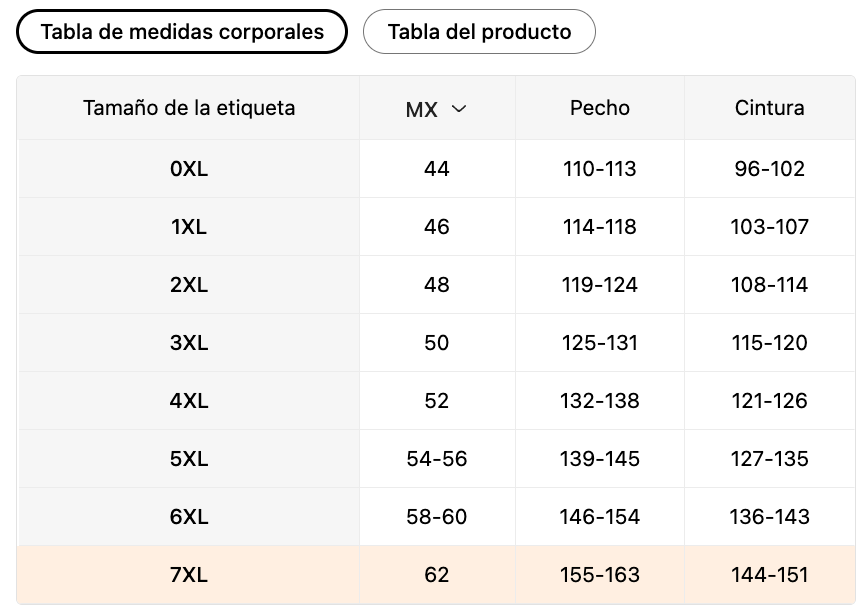Click the chevron next to MX
The width and height of the screenshot is (862, 612).
pyautogui.click(x=459, y=109)
